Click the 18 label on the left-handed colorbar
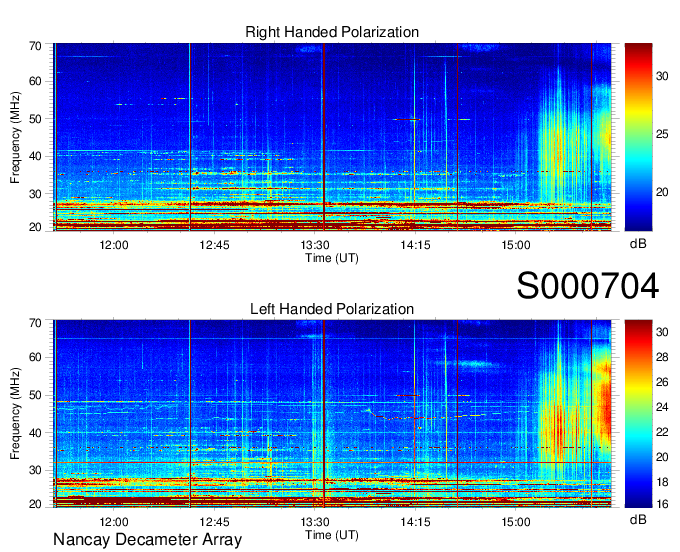680x552 pixels. point(662,482)
